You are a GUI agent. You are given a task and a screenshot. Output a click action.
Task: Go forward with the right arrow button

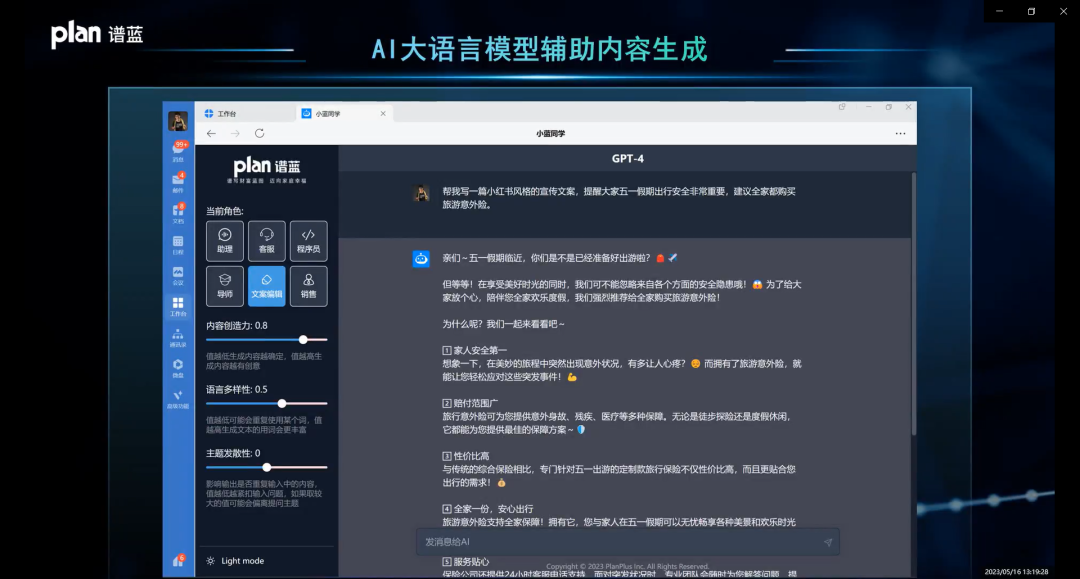click(x=235, y=134)
